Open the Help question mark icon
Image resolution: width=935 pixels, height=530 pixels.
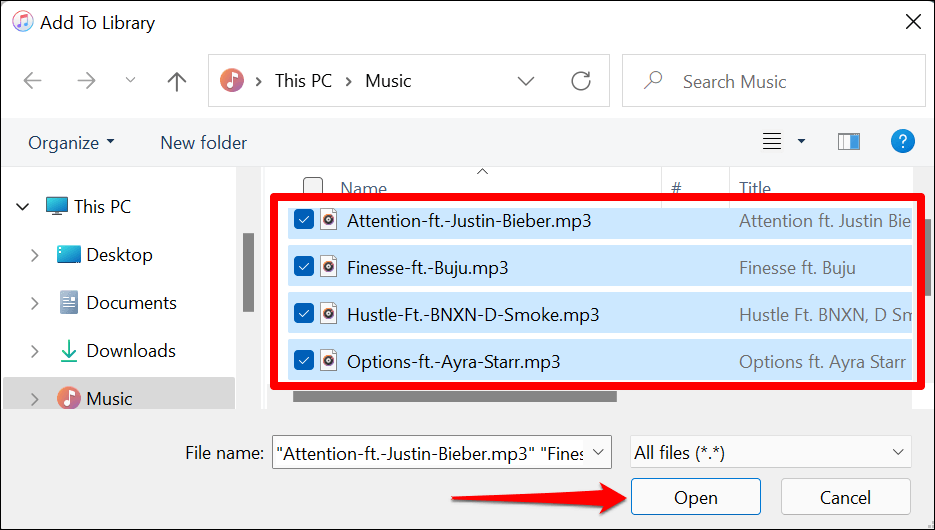(902, 142)
